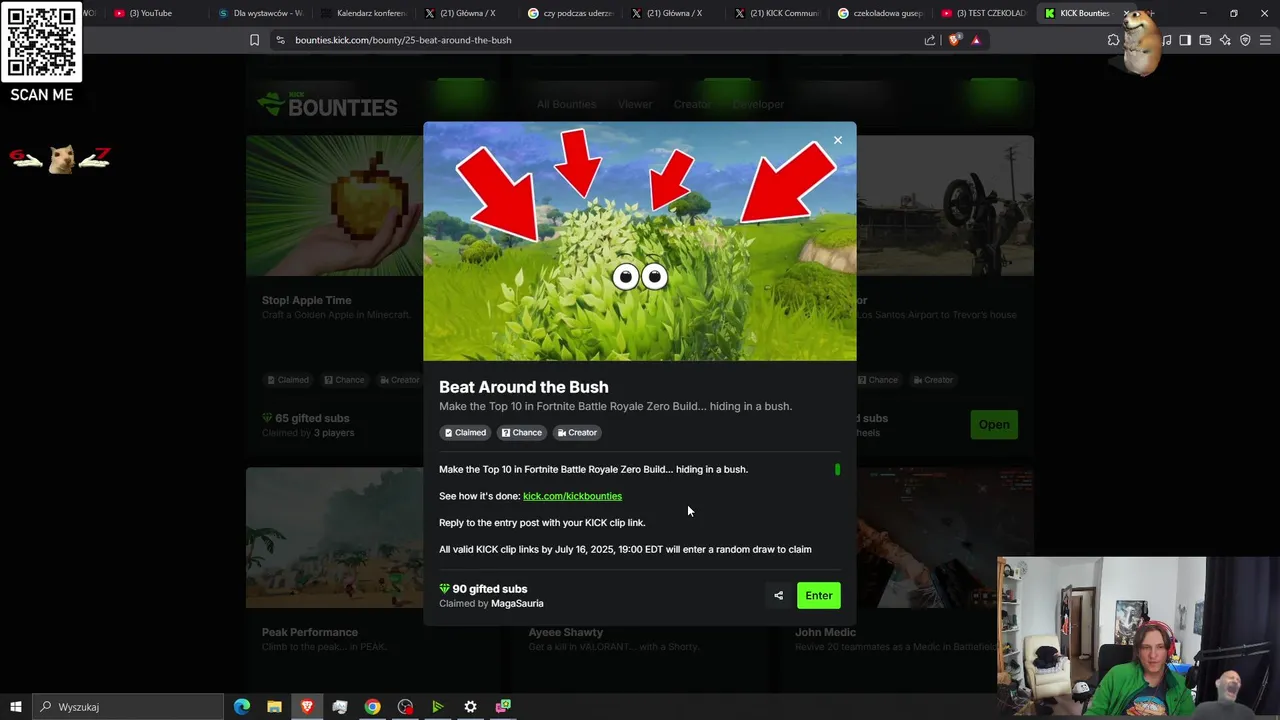Switch to czy podczas uderze Google tab
The height and width of the screenshot is (720, 1280).
[570, 13]
